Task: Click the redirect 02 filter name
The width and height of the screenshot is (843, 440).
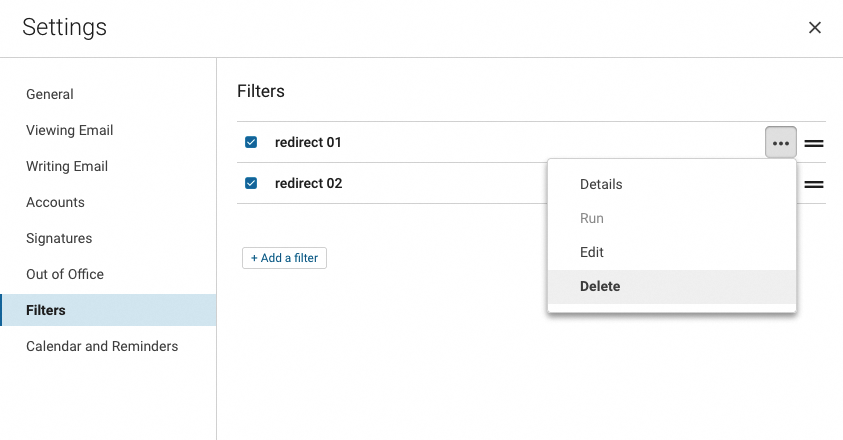Action: (x=308, y=184)
